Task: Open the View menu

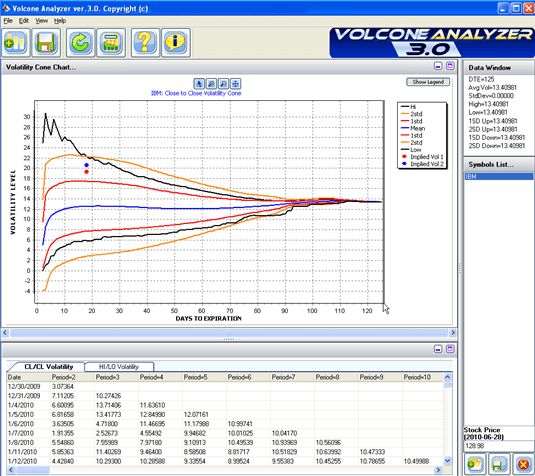Action: coord(42,21)
